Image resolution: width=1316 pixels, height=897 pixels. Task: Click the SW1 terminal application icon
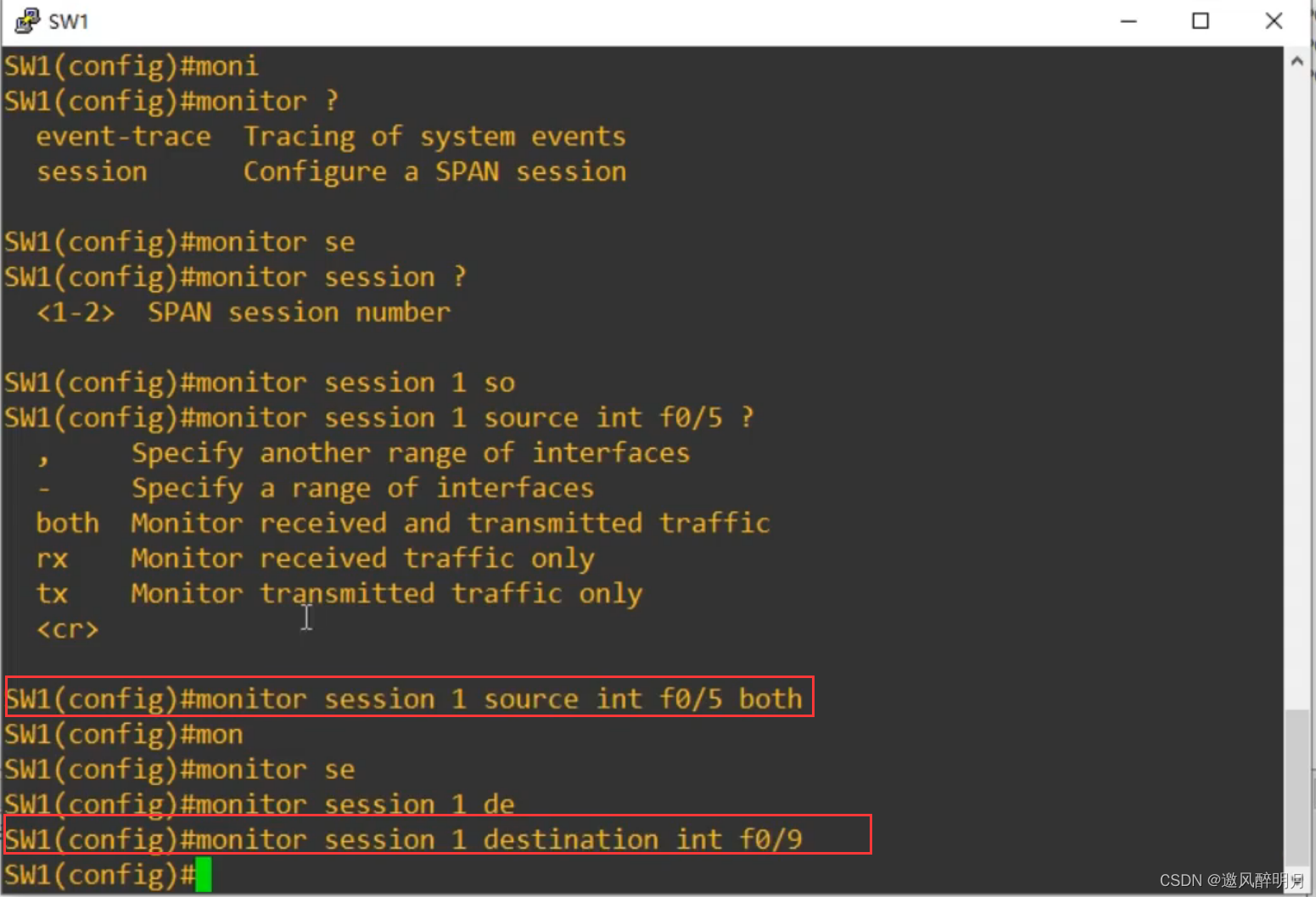[x=26, y=20]
